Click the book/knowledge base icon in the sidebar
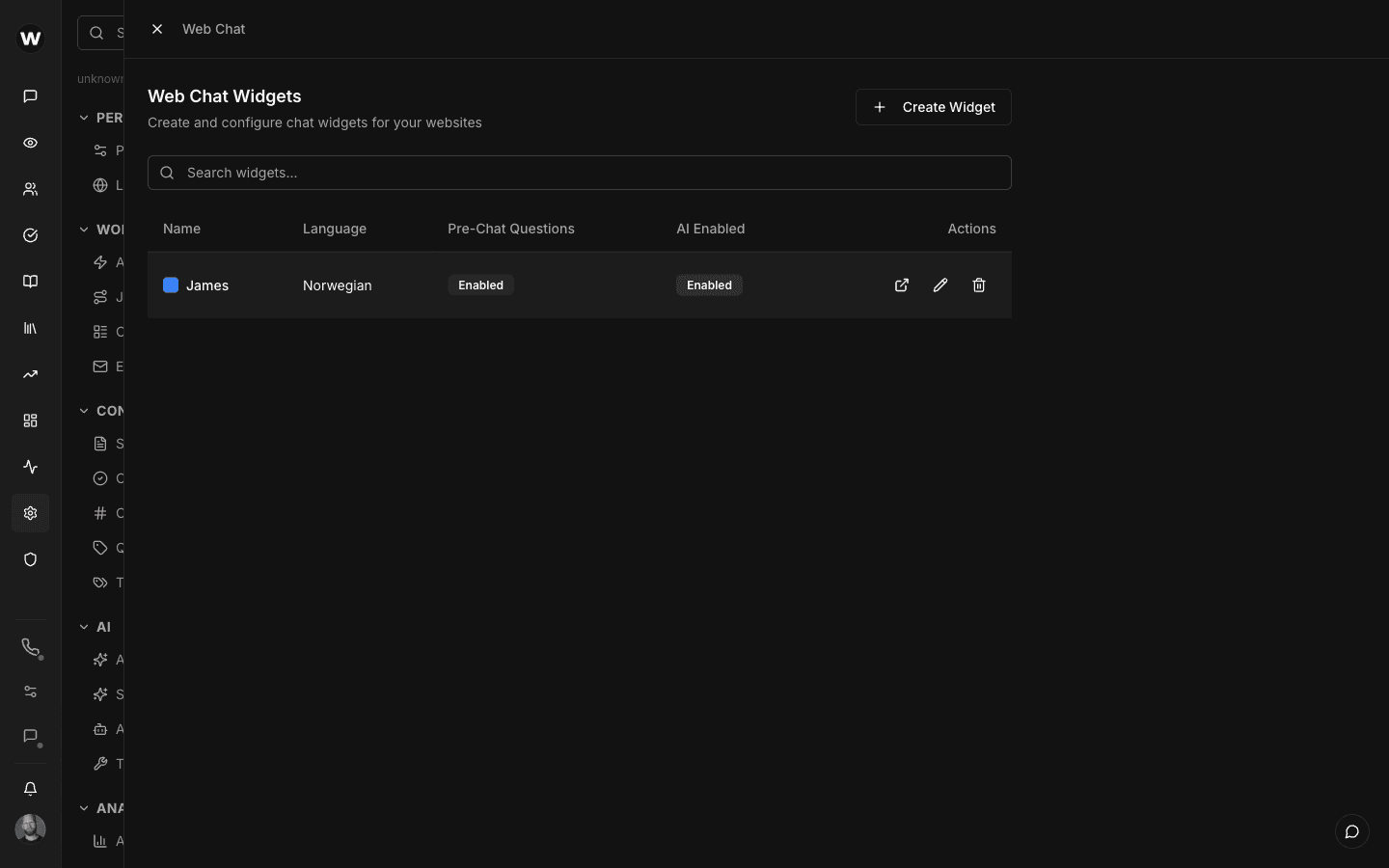 (30, 282)
